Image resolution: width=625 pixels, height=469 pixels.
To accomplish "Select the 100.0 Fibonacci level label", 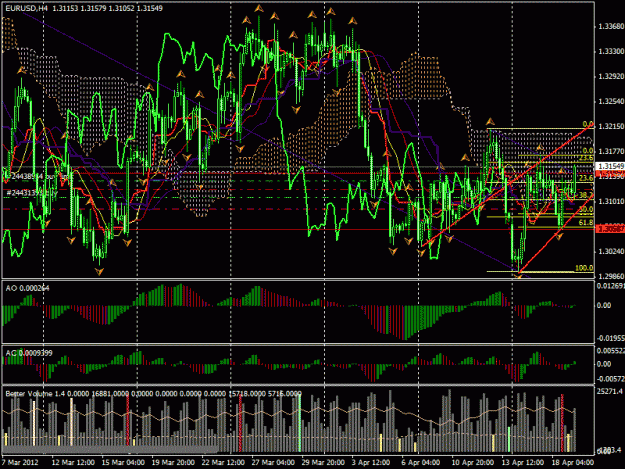I will (x=584, y=268).
